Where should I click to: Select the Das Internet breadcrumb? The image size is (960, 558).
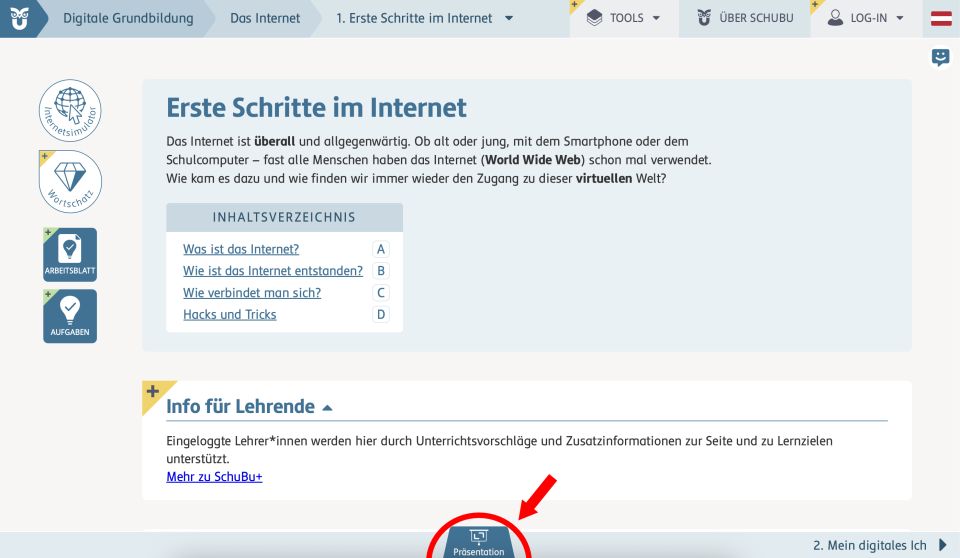[264, 18]
